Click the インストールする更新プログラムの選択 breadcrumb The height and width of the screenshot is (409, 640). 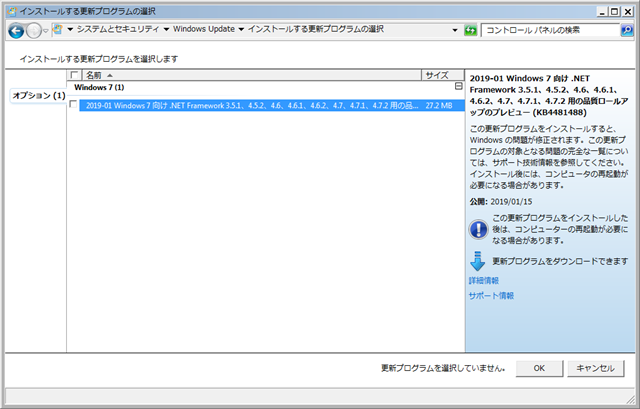coord(316,29)
